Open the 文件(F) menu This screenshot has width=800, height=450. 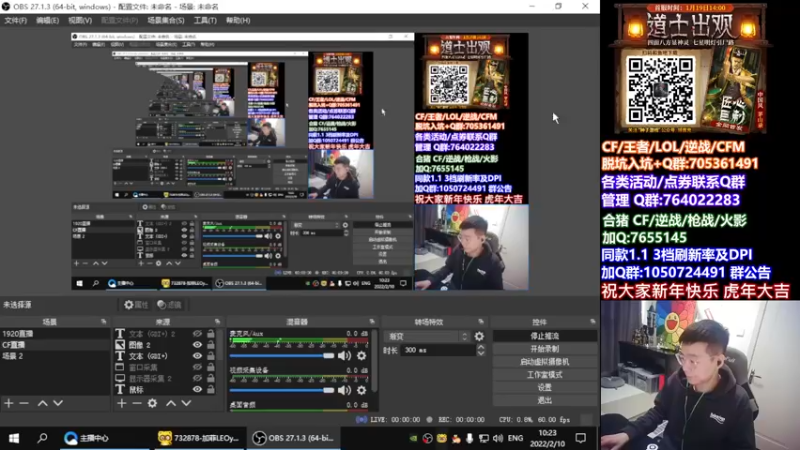pos(15,20)
